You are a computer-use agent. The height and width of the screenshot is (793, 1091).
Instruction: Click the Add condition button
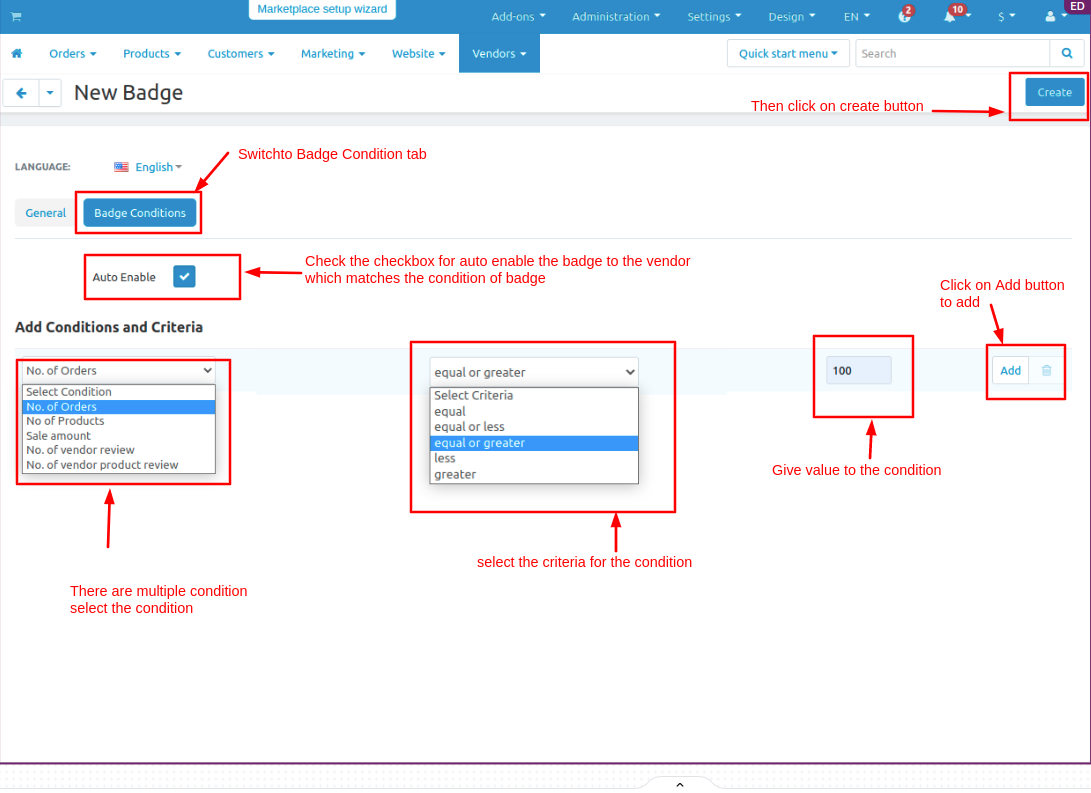point(1010,371)
